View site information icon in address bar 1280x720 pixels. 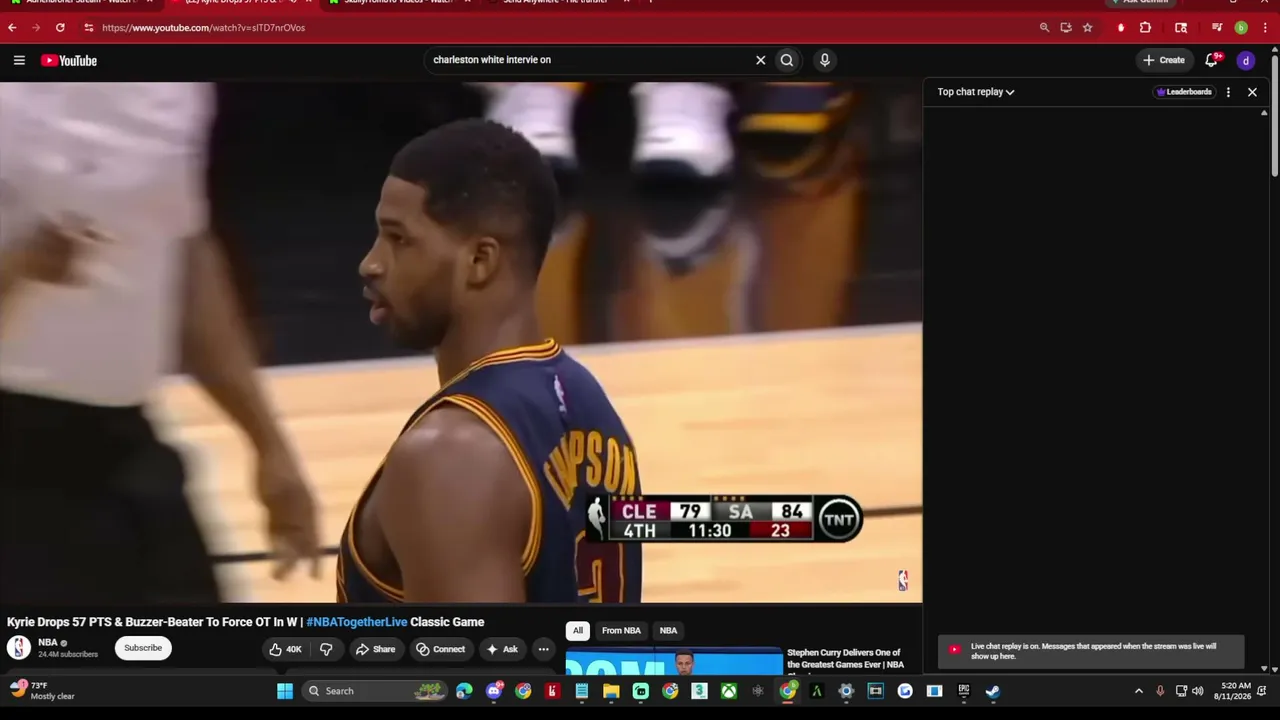(88, 28)
